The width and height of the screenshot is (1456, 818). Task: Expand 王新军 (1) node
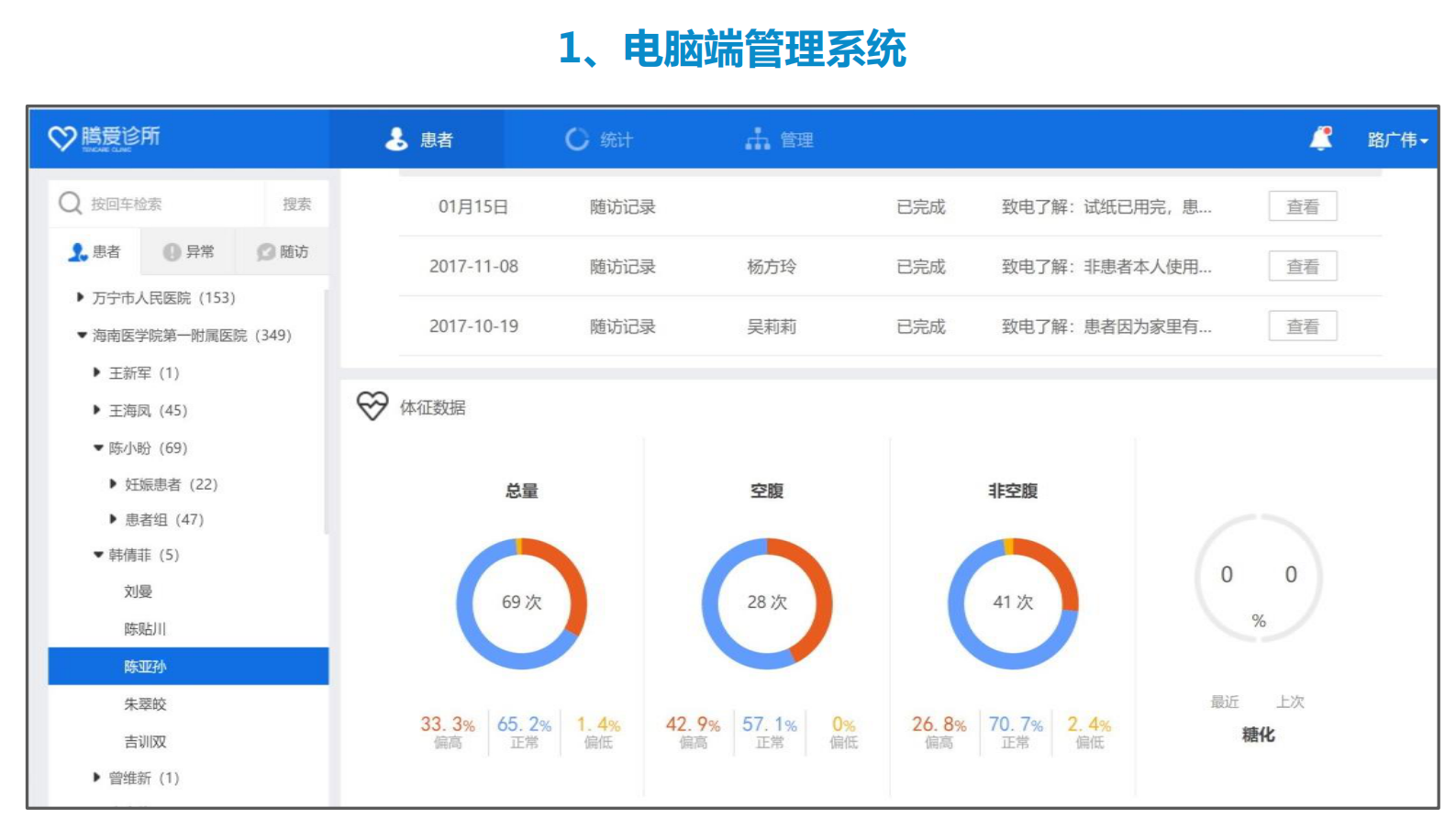(x=96, y=372)
